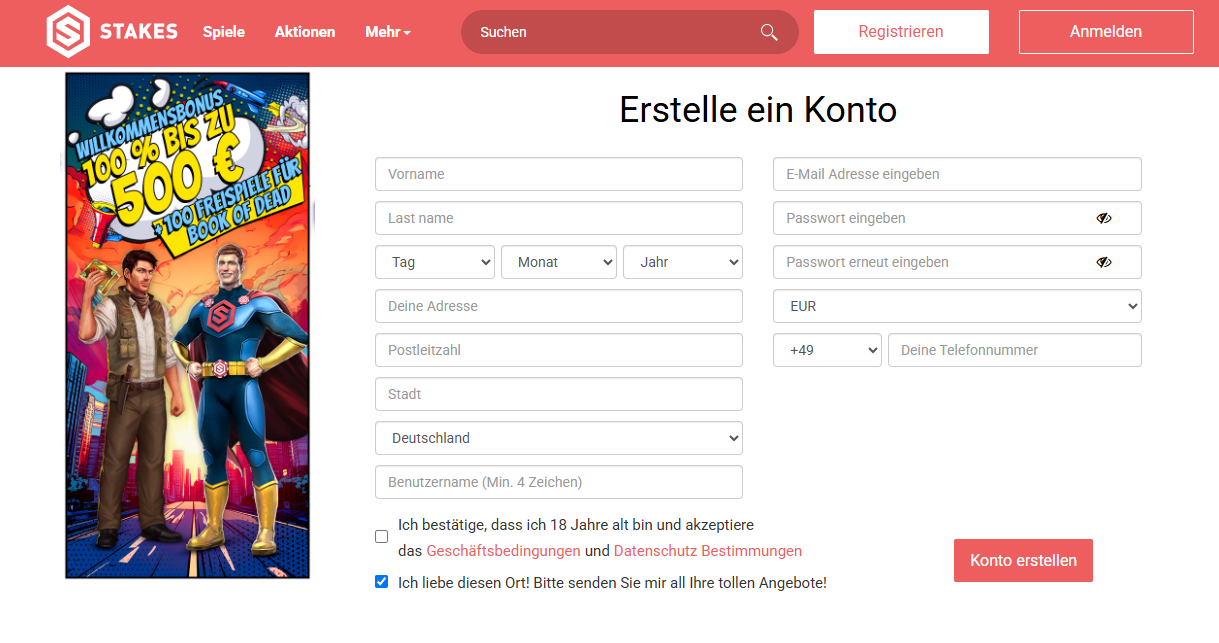The height and width of the screenshot is (643, 1219).
Task: Open the Tag day dropdown
Action: pos(435,262)
